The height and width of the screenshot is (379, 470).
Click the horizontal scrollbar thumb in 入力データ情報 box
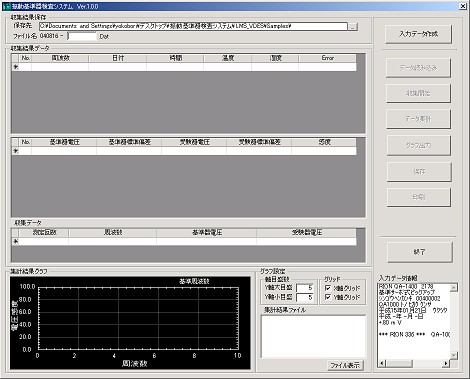[x=399, y=363]
